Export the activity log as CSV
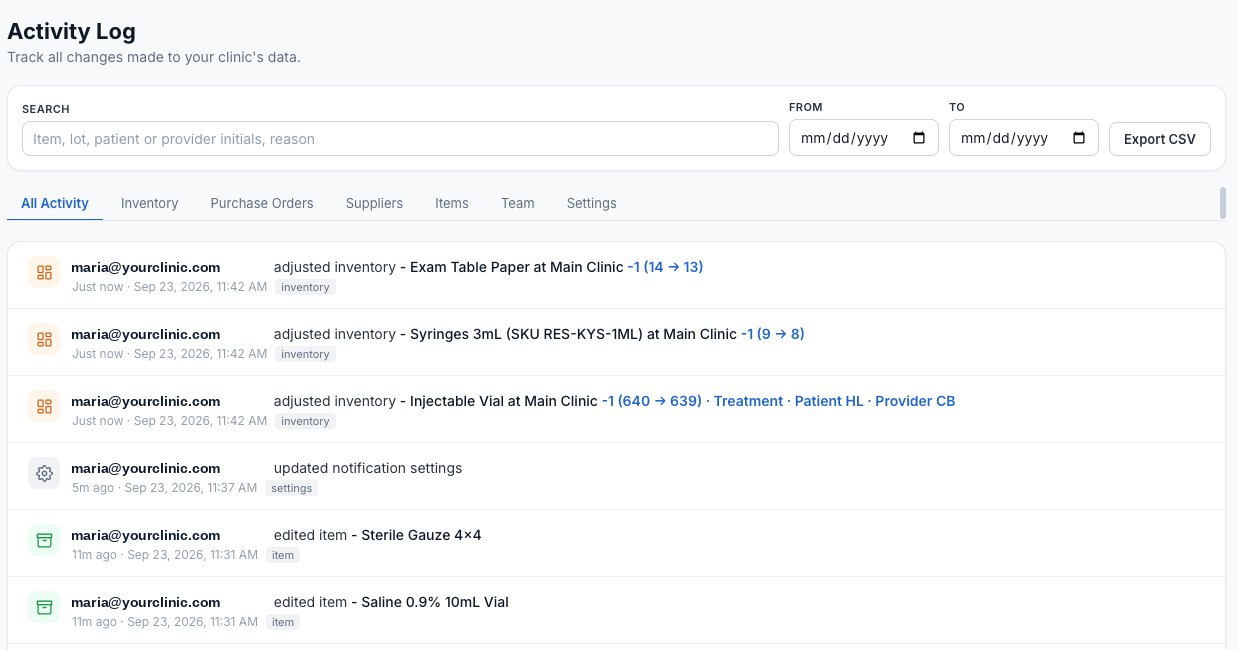1238x650 pixels. (1160, 139)
